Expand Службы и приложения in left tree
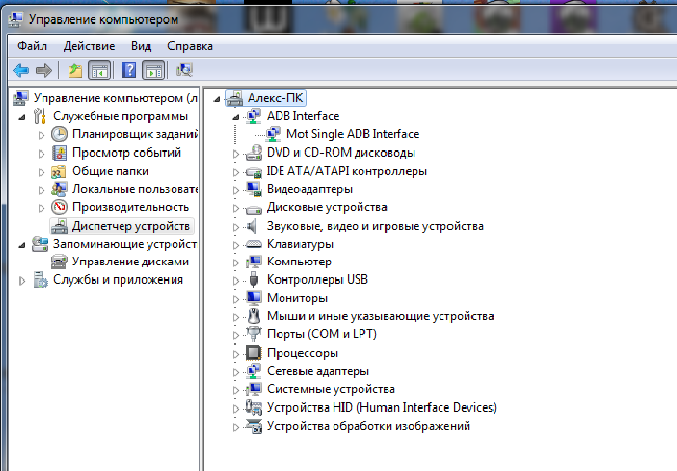Viewport: 677px width, 471px height. 22,281
